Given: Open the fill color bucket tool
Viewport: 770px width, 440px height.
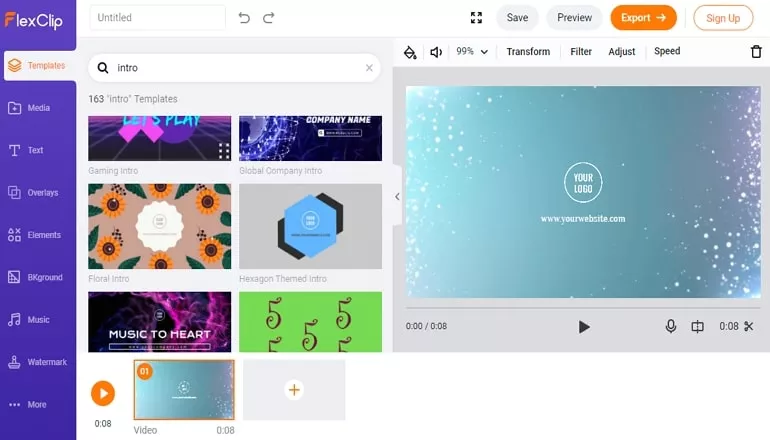Looking at the screenshot, I should [410, 52].
